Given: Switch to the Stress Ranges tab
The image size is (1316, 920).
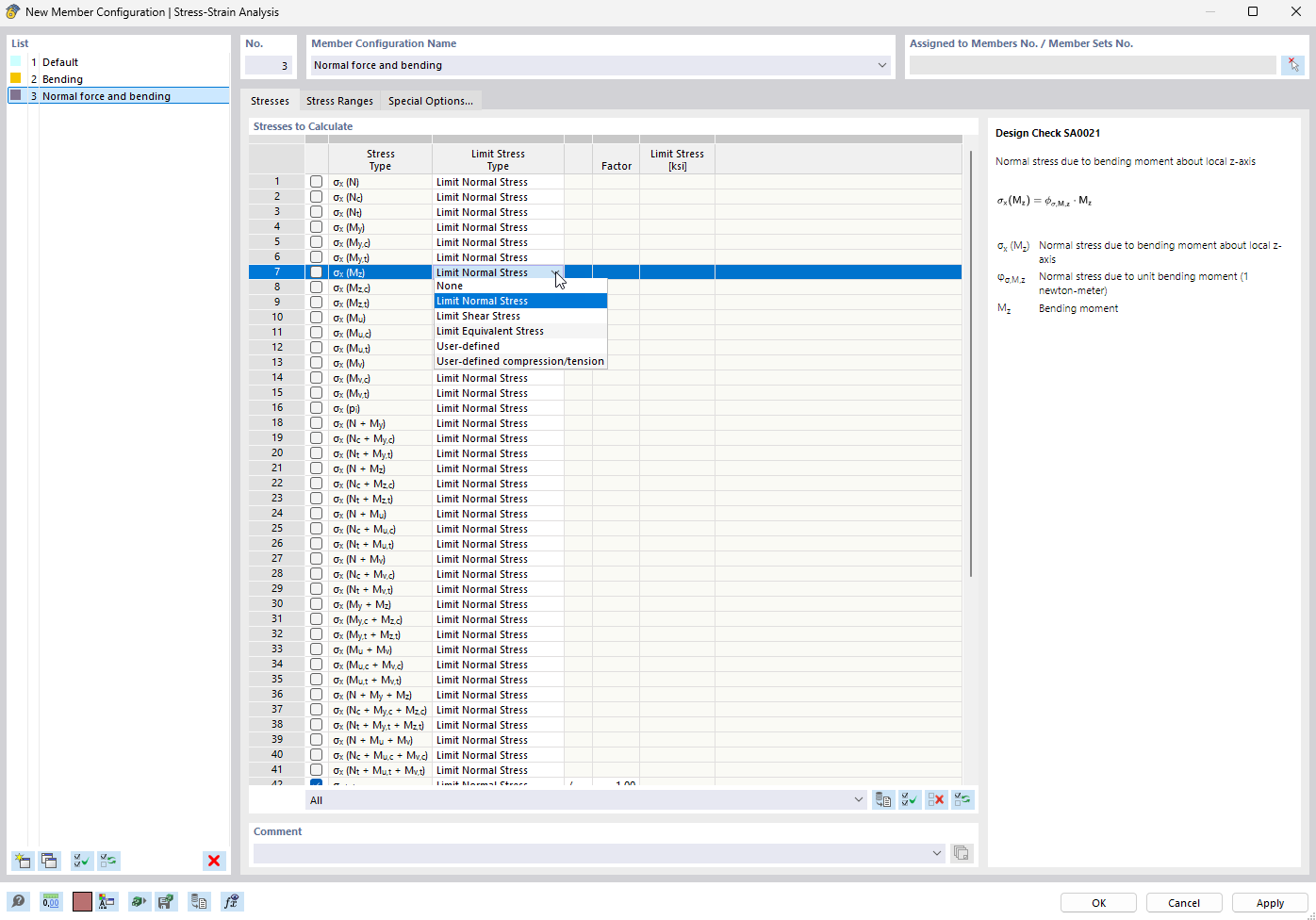Looking at the screenshot, I should 339,100.
